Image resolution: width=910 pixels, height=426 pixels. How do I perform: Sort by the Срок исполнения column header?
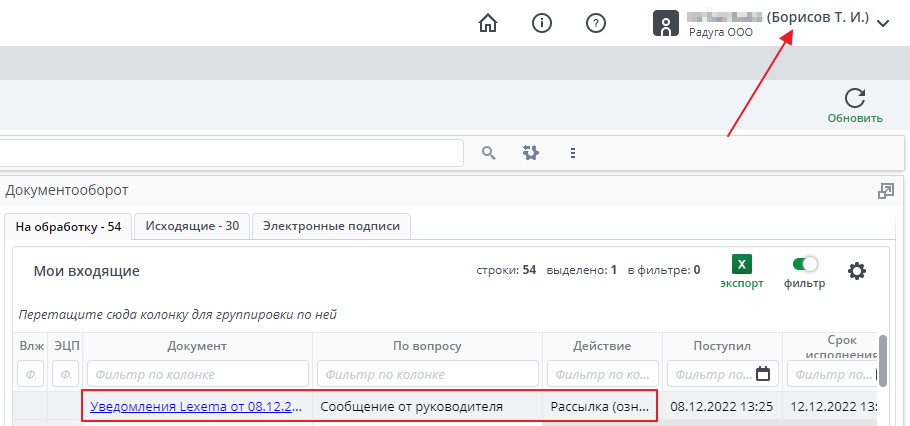[x=830, y=346]
